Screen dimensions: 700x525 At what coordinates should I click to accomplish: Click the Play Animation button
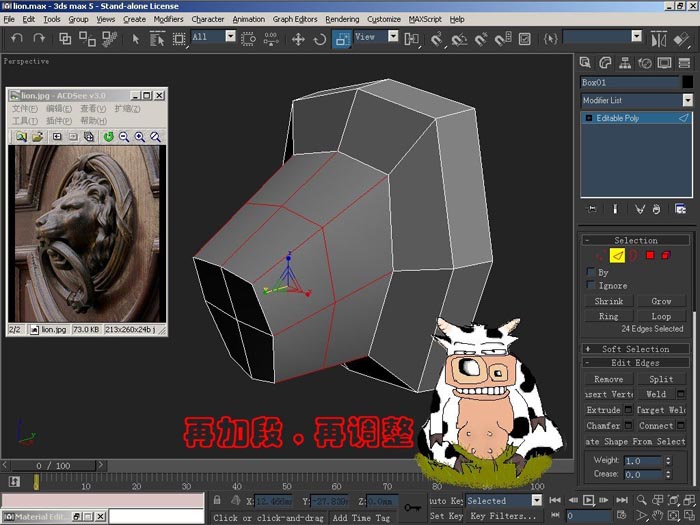click(588, 500)
